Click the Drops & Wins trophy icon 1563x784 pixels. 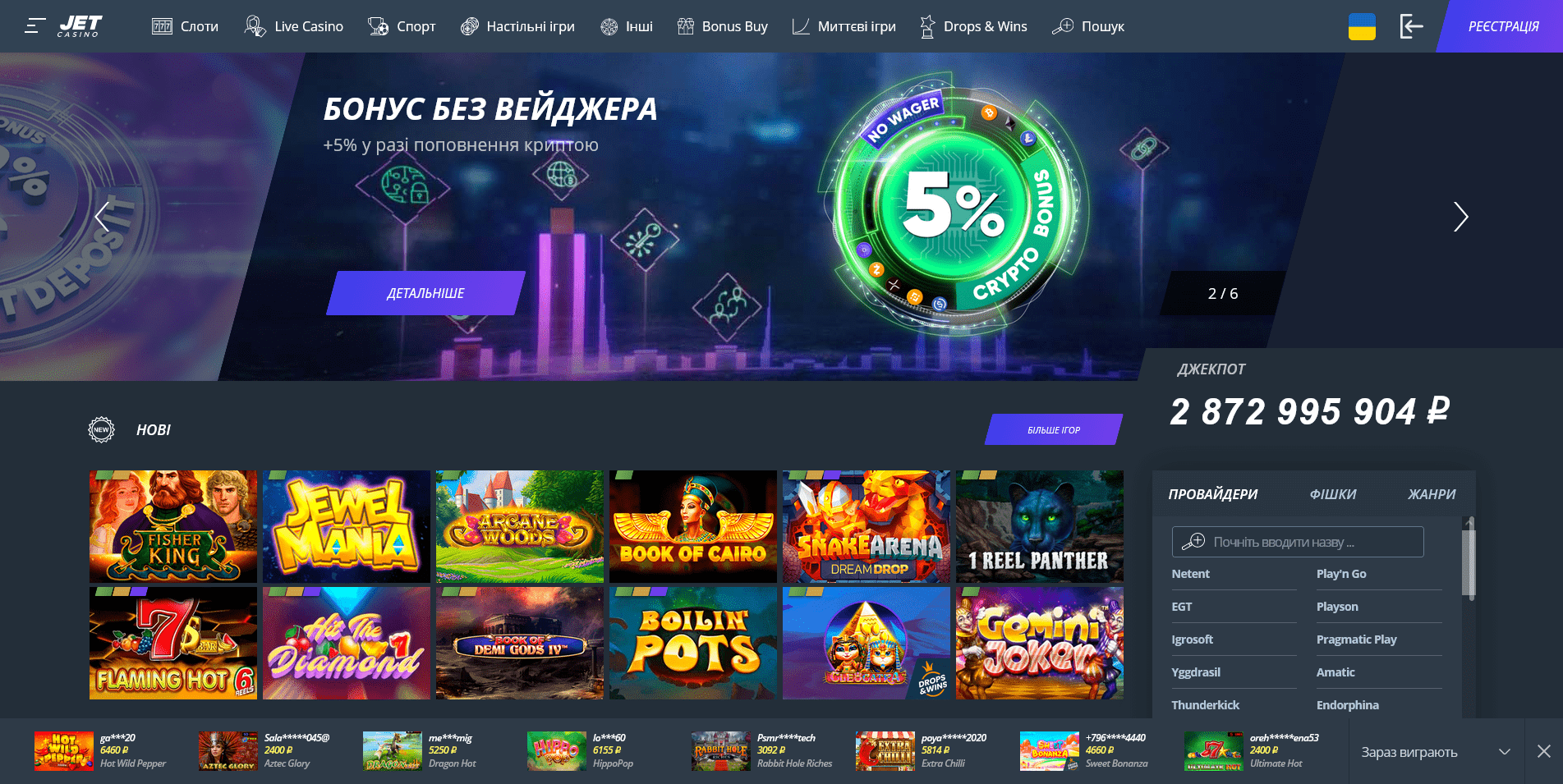(x=927, y=26)
